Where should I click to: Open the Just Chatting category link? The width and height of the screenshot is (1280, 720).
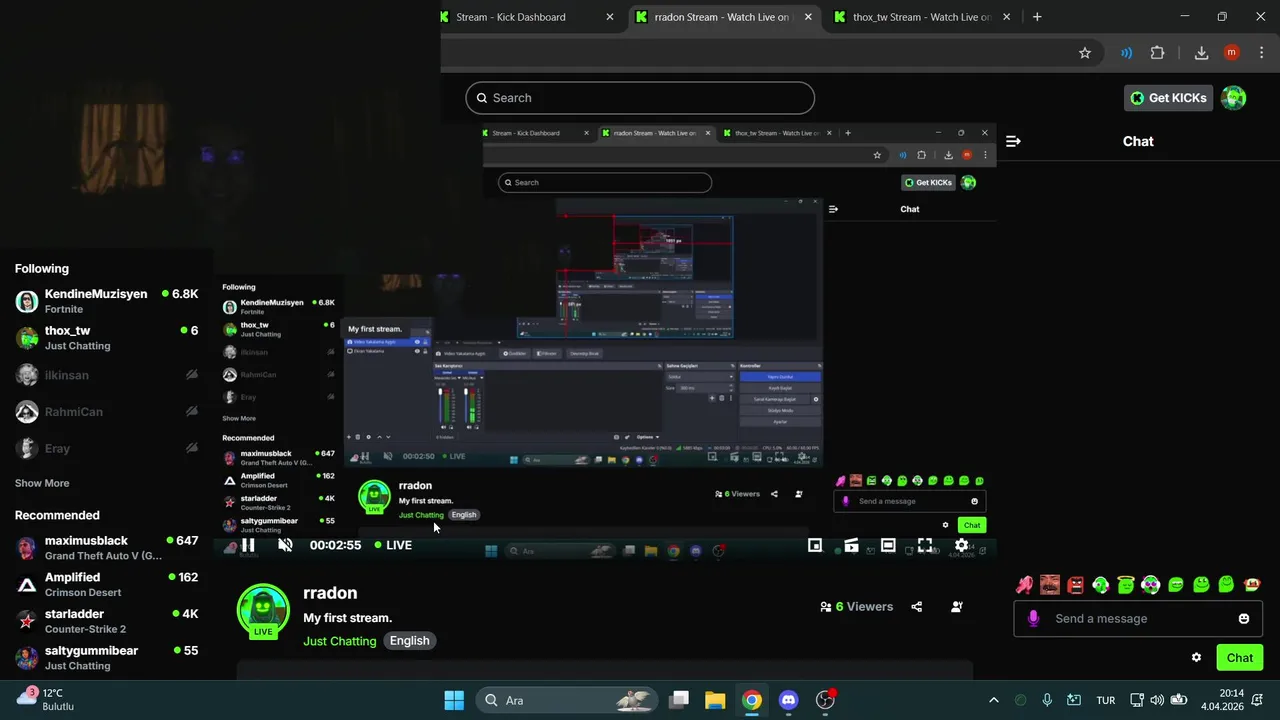340,641
